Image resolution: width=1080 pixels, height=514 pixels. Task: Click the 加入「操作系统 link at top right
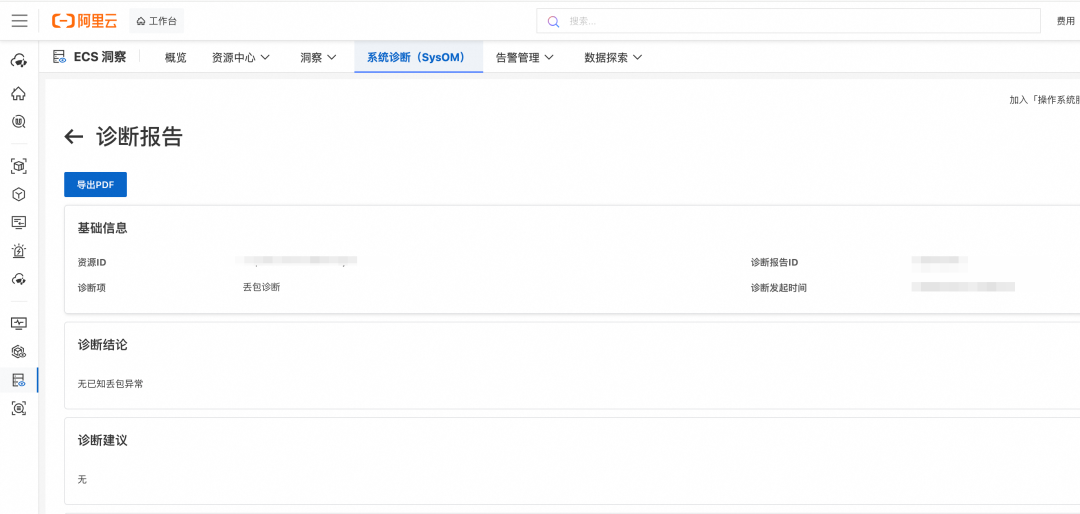(1044, 100)
